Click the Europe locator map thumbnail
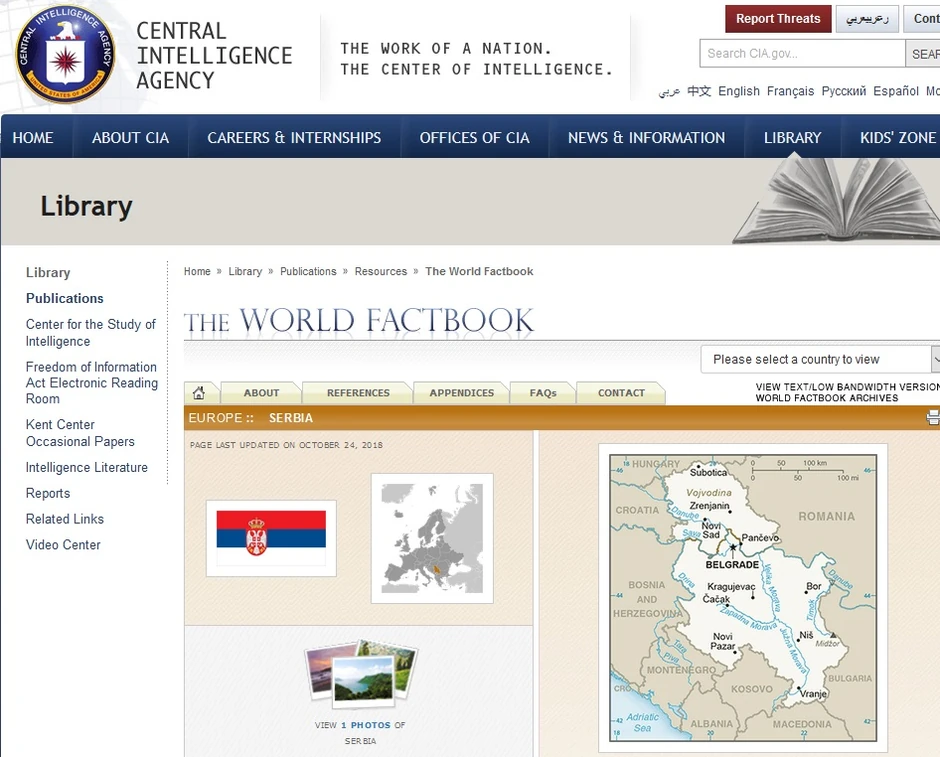 click(432, 540)
